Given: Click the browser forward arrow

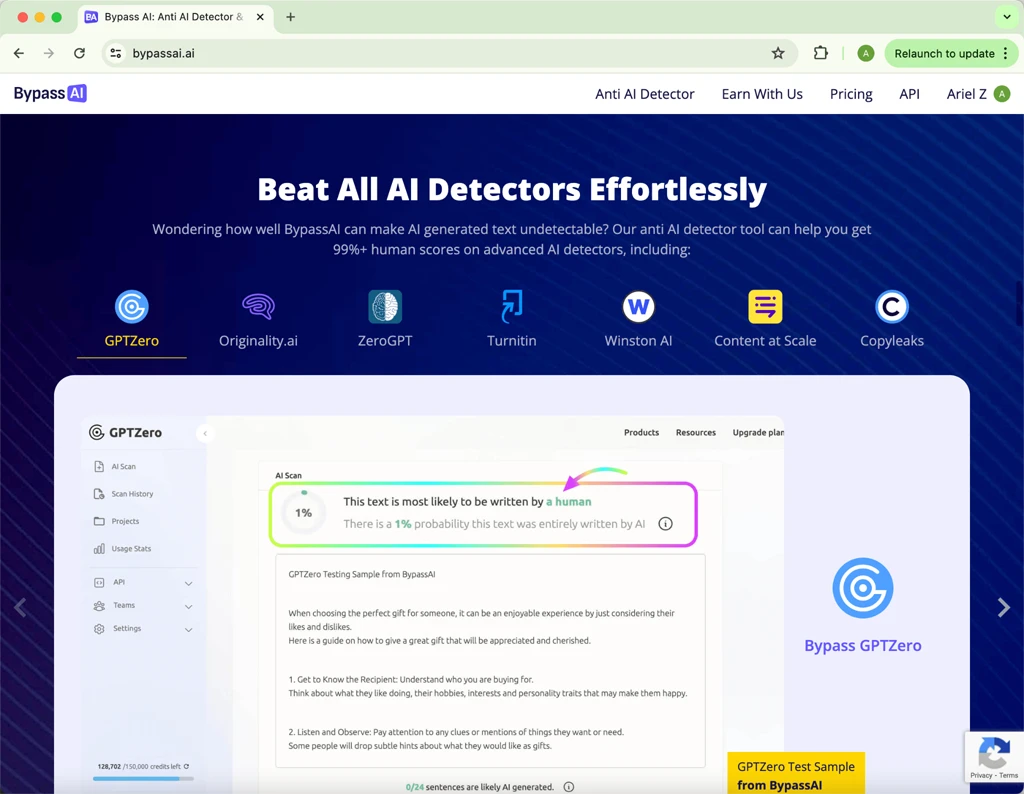Looking at the screenshot, I should (49, 54).
